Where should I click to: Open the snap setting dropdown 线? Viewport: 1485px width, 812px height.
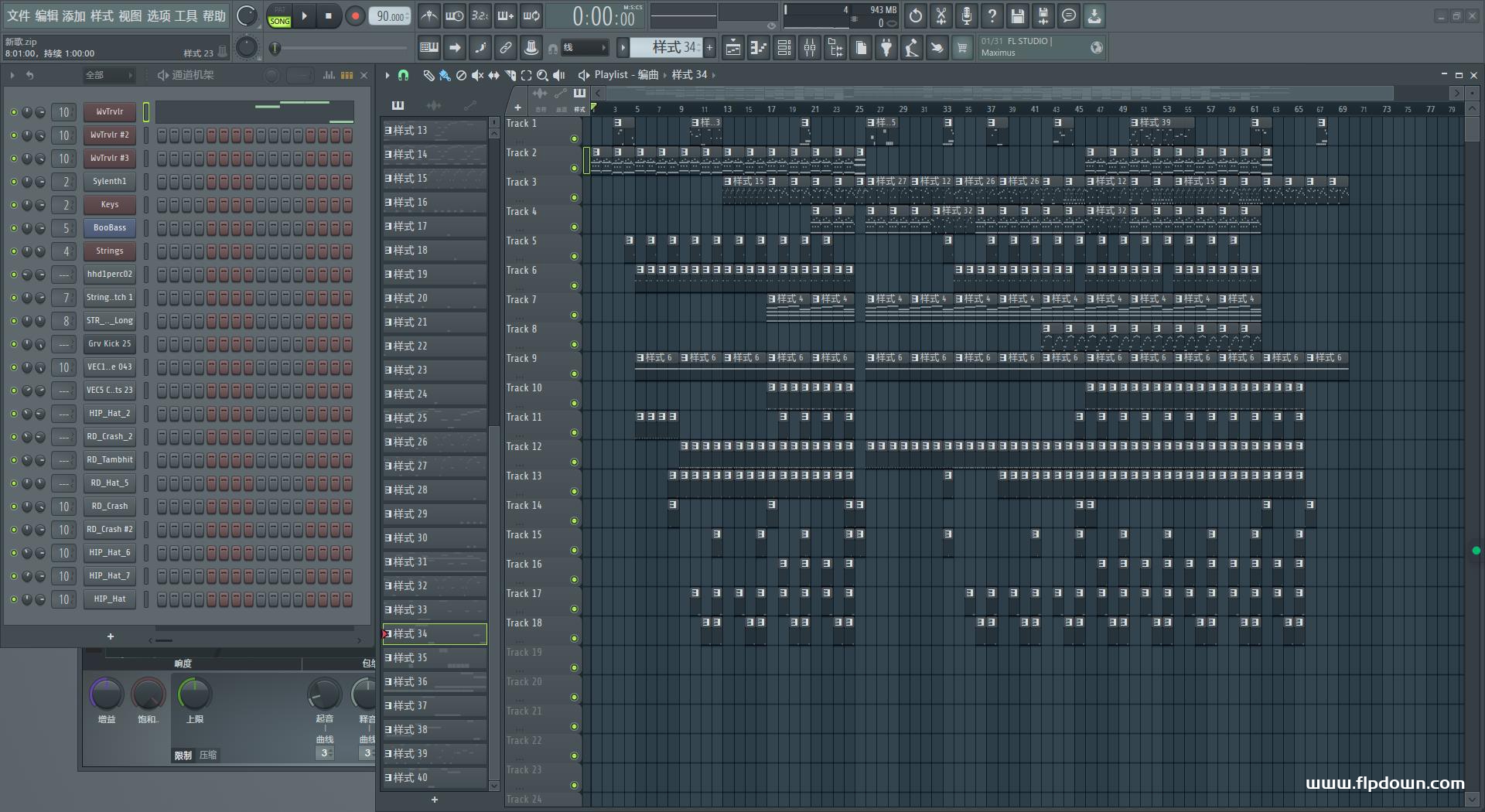583,48
